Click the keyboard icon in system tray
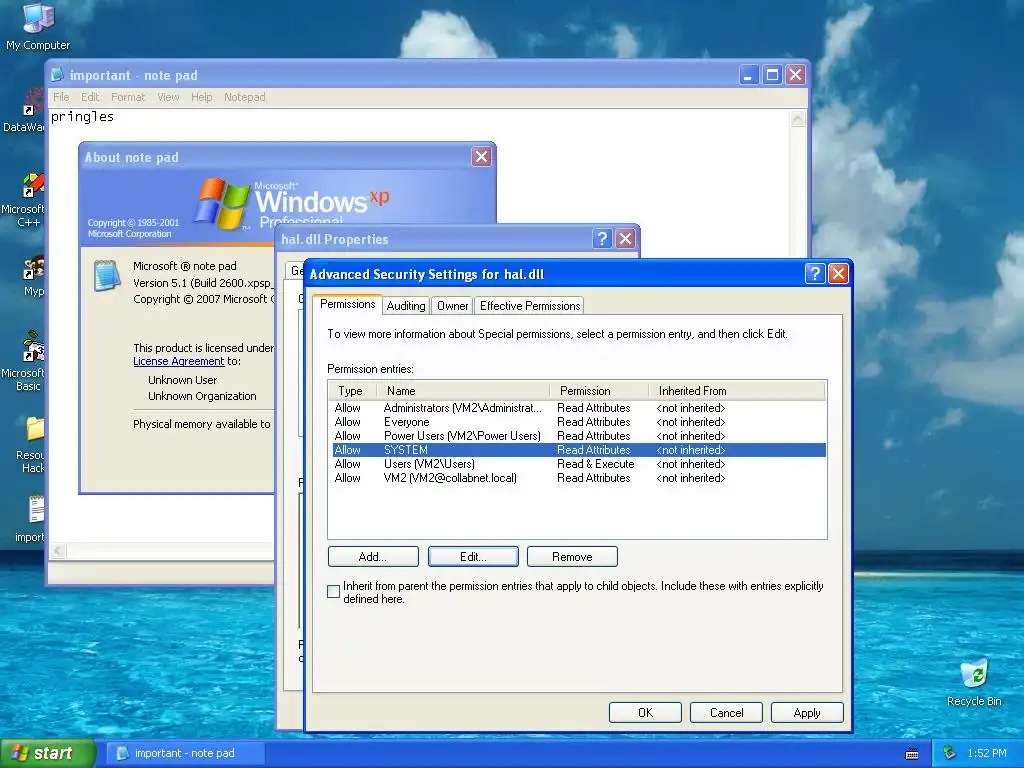Image resolution: width=1024 pixels, height=768 pixels. [912, 754]
